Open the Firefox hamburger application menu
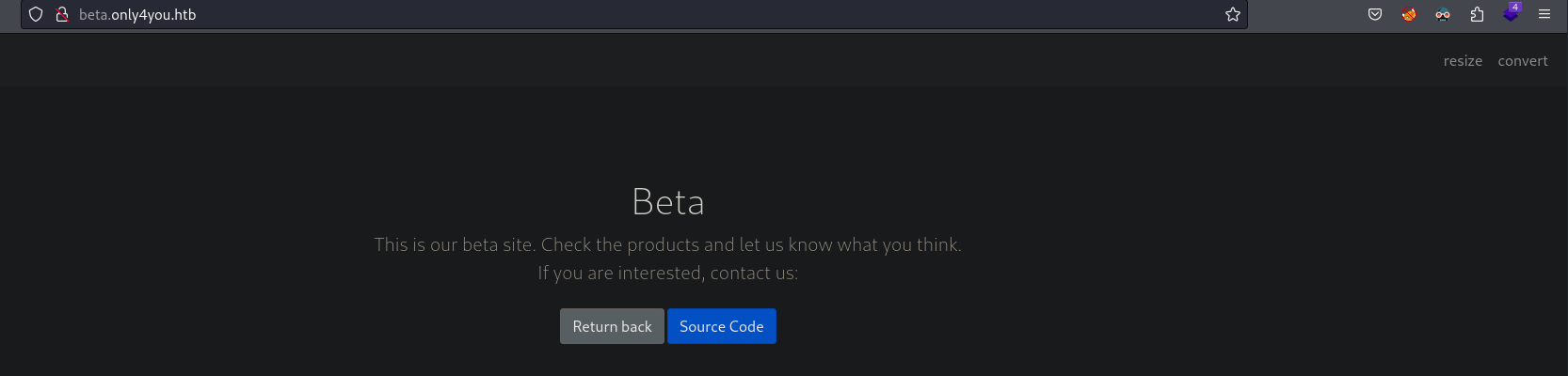 (x=1544, y=14)
